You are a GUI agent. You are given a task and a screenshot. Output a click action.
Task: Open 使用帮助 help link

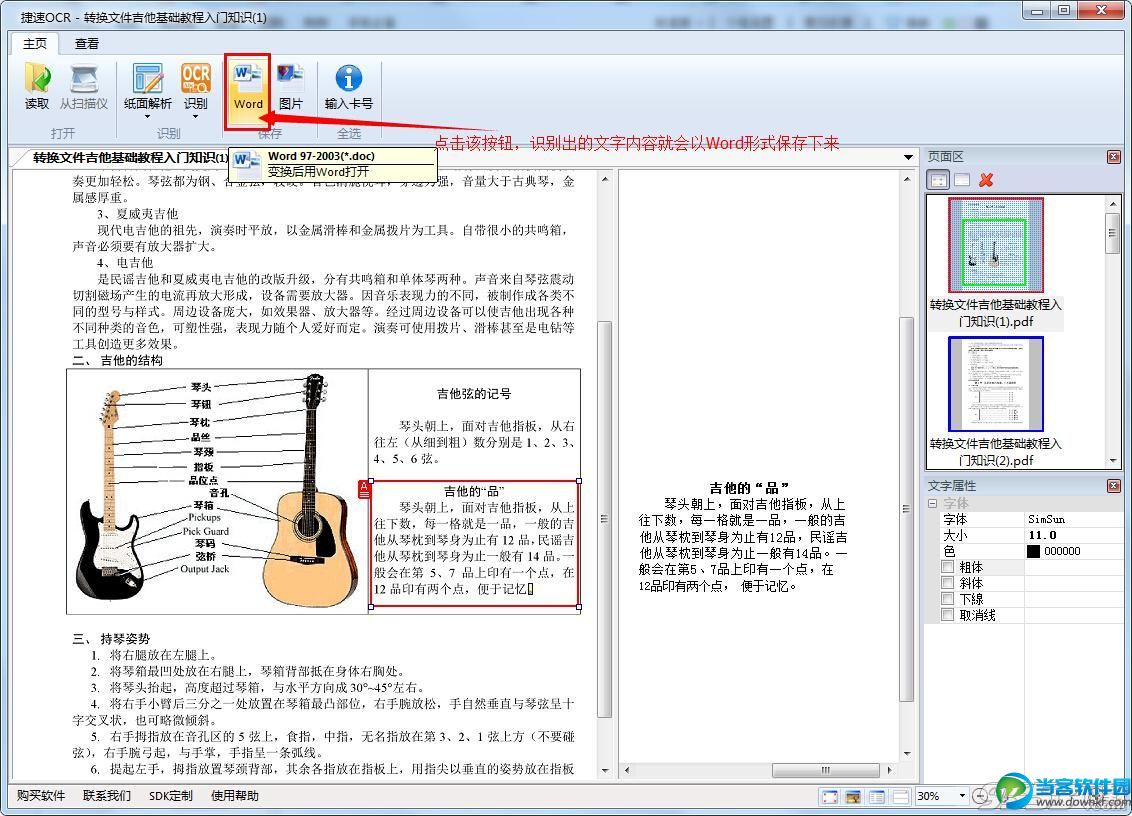[234, 796]
